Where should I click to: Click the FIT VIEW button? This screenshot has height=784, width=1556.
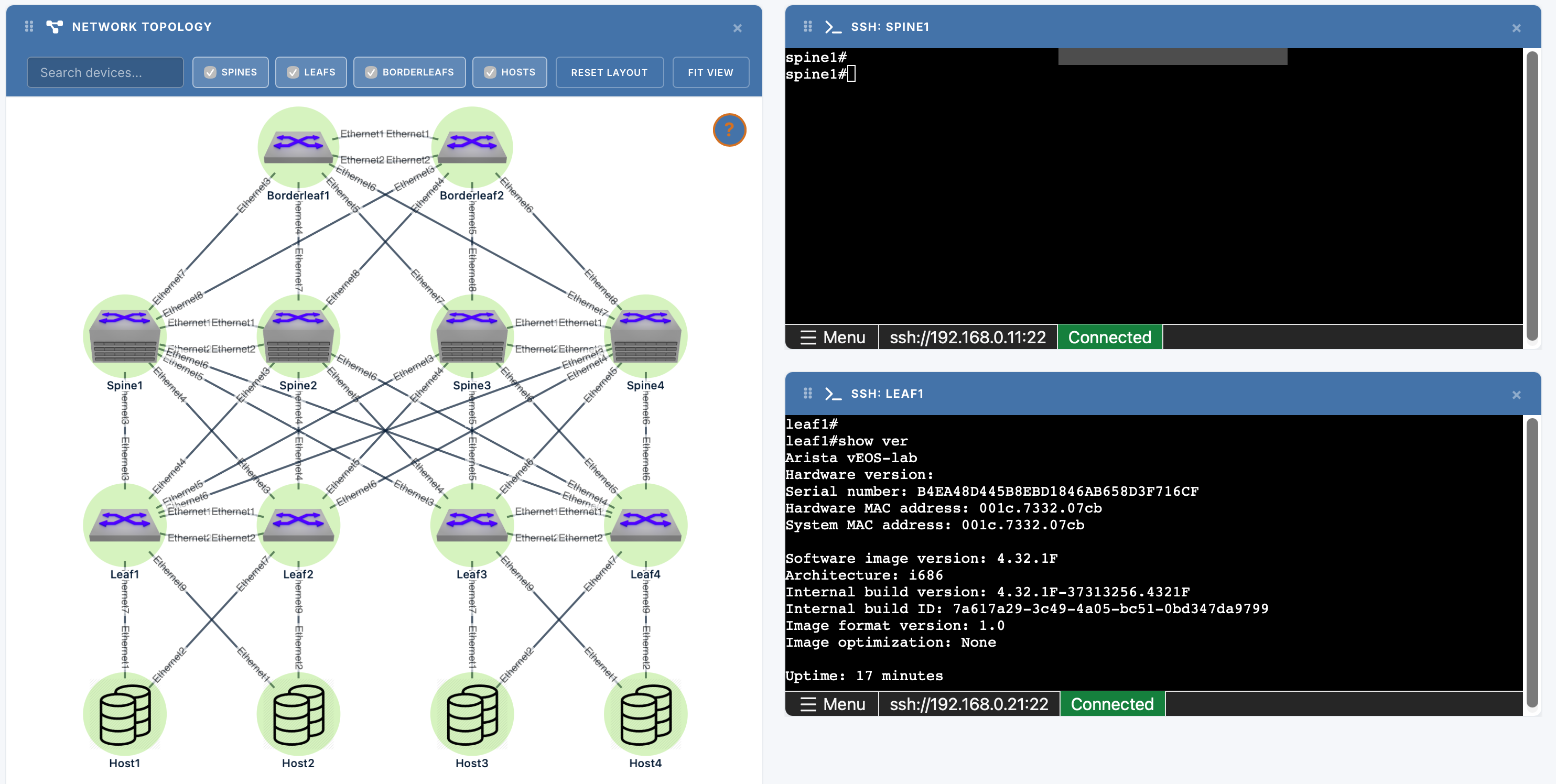click(711, 72)
